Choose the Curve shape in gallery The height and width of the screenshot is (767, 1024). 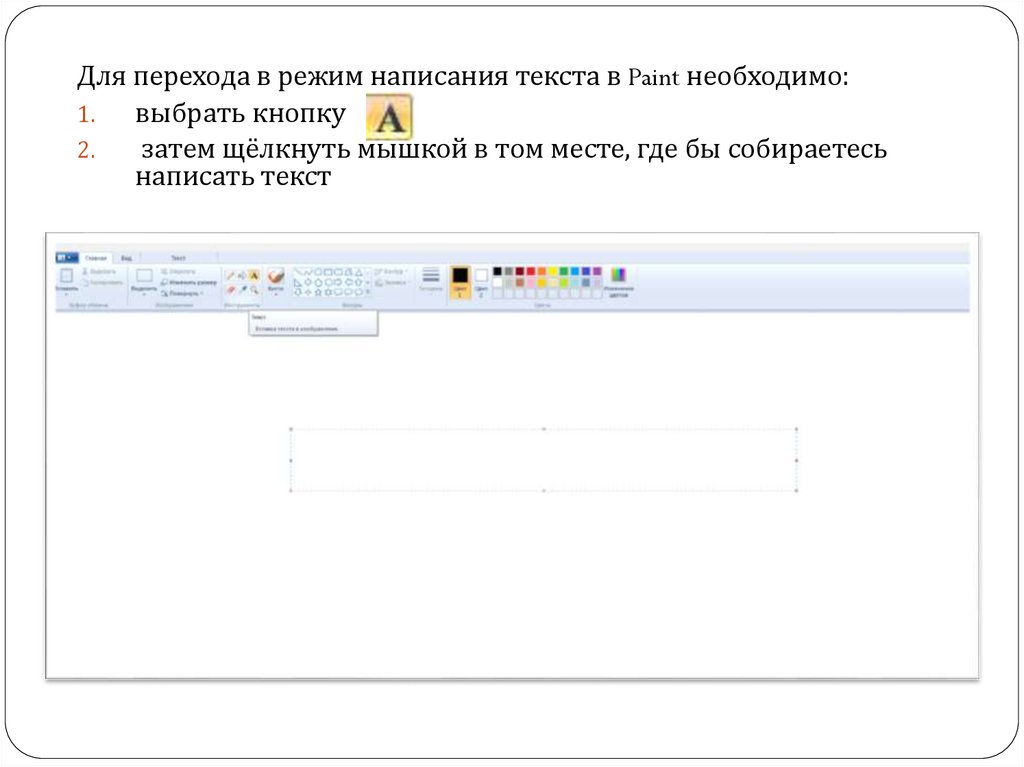[x=308, y=272]
